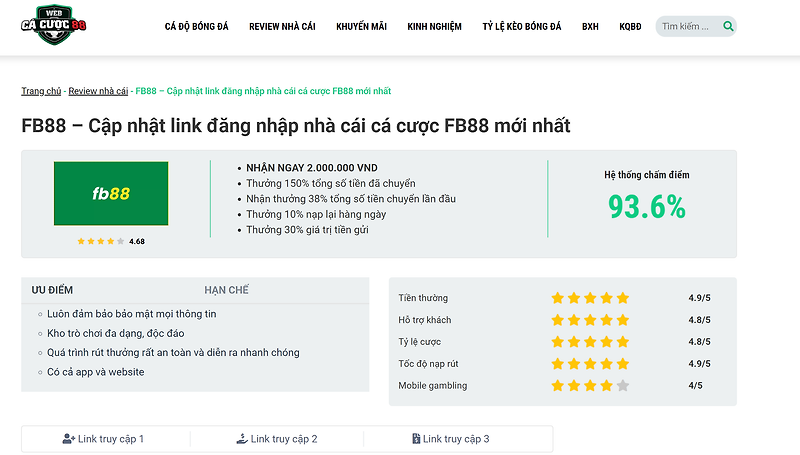Click the download icon beside Link truy cập 2
This screenshot has width=800, height=455.
[x=242, y=439]
